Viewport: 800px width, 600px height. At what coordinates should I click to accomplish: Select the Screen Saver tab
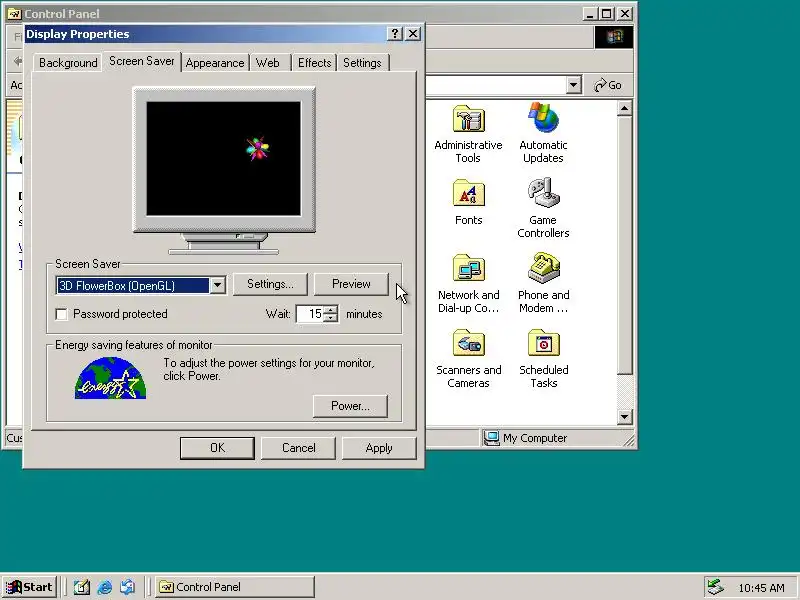[x=142, y=61]
